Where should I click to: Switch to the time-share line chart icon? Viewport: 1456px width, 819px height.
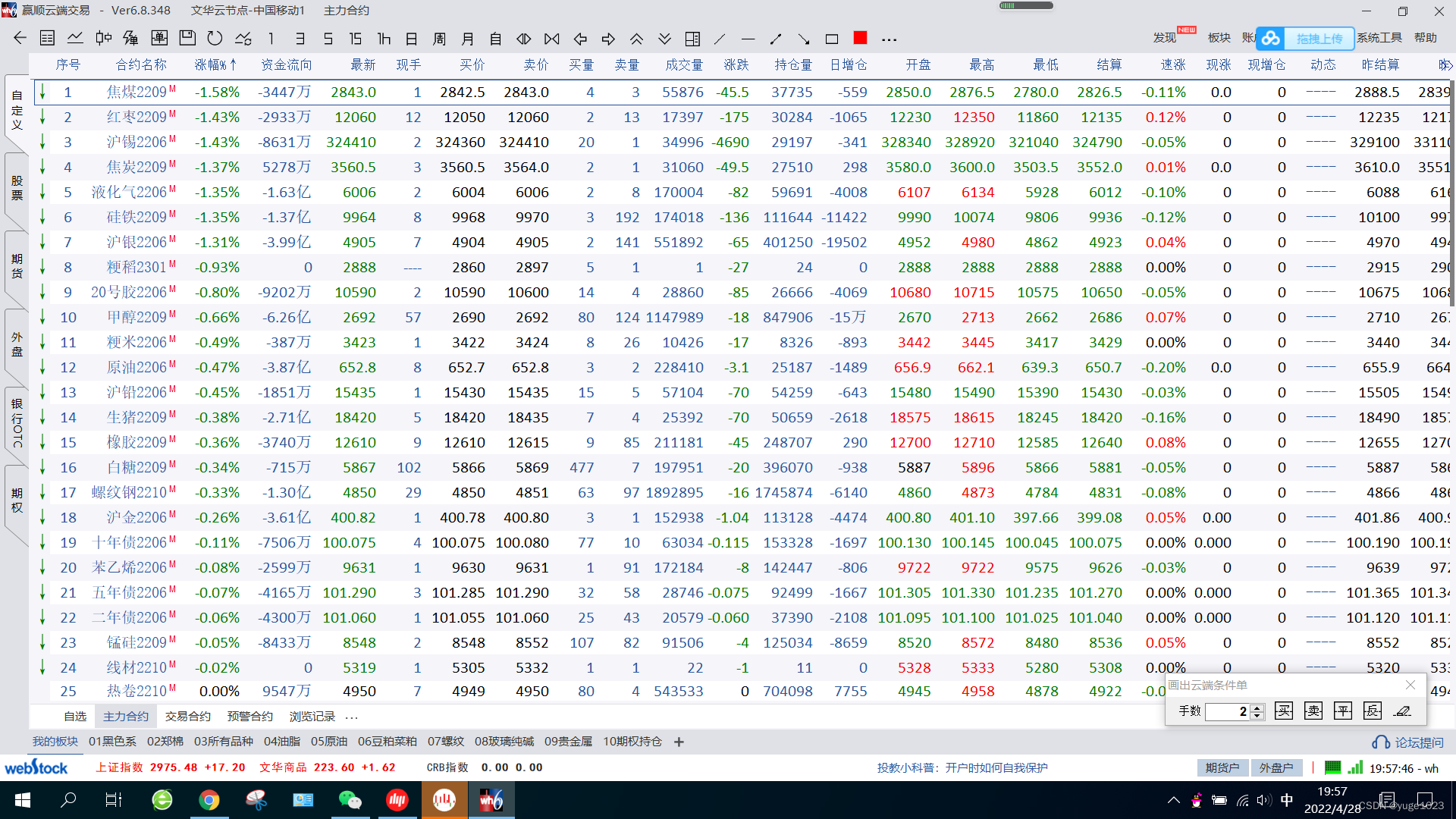coord(75,38)
